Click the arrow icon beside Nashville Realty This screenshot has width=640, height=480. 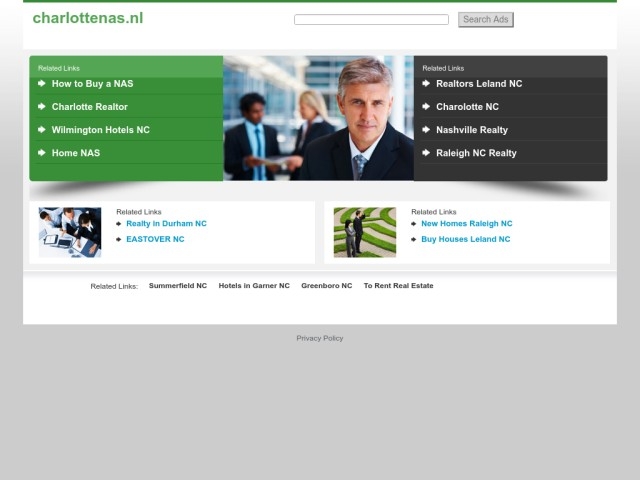[x=426, y=130]
